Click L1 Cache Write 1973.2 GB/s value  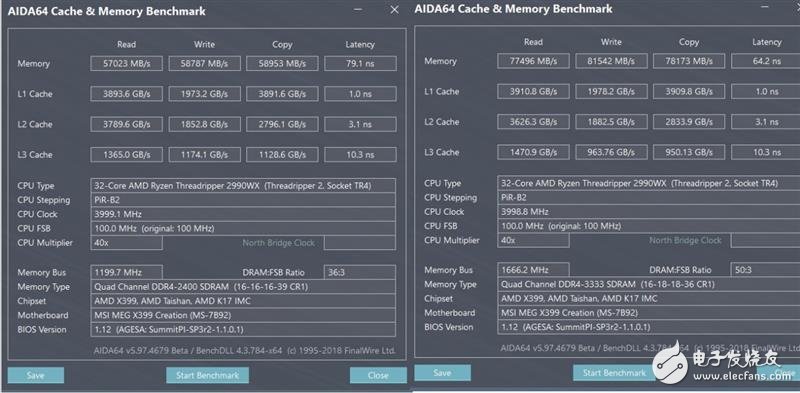pyautogui.click(x=204, y=94)
